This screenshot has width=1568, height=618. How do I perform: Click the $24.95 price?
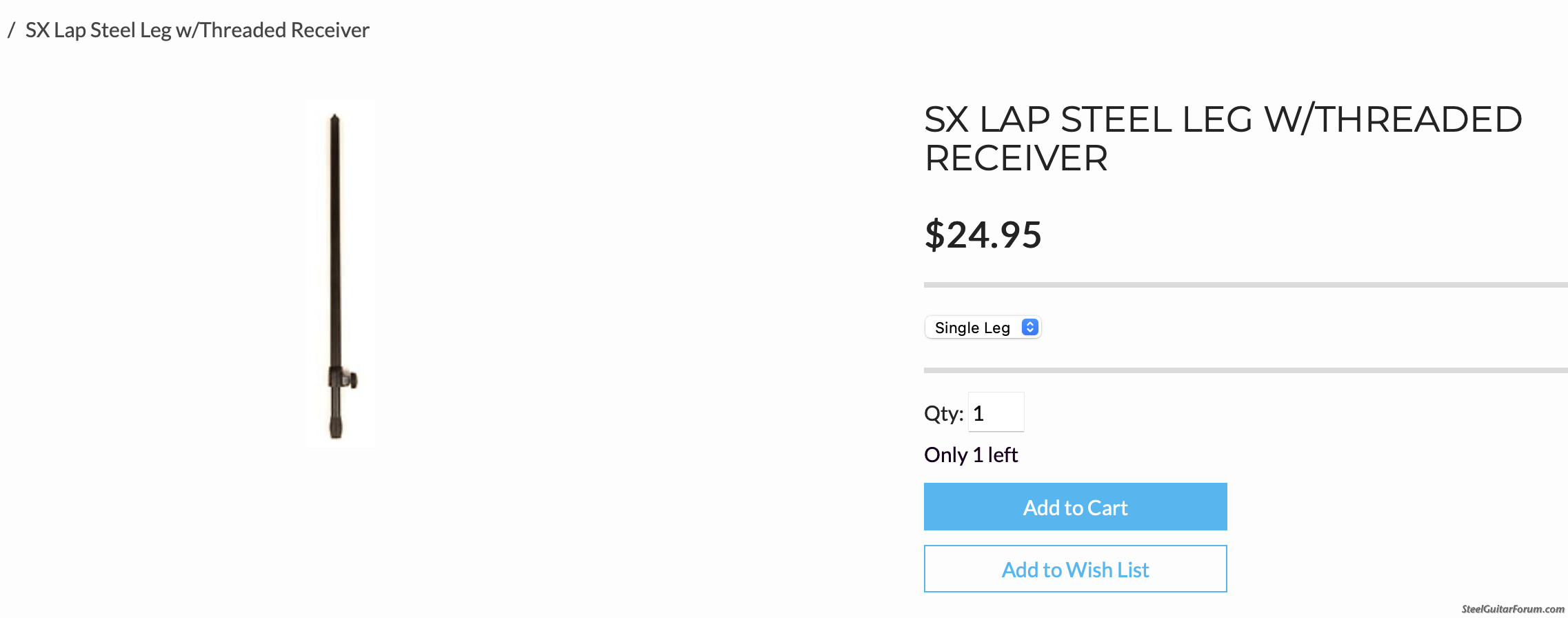click(x=983, y=235)
